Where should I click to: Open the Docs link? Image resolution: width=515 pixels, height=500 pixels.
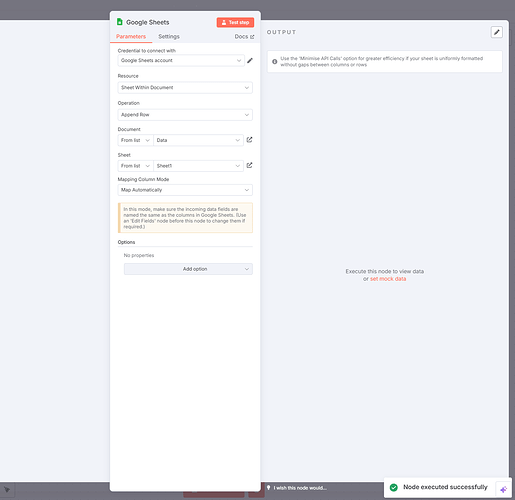(244, 37)
